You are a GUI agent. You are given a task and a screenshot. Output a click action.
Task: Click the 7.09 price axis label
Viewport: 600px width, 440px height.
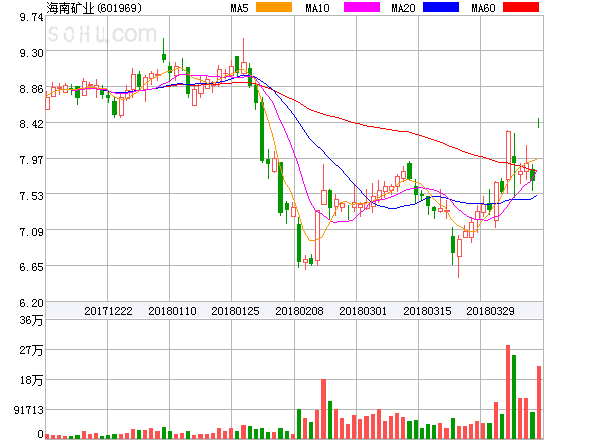[31, 232]
